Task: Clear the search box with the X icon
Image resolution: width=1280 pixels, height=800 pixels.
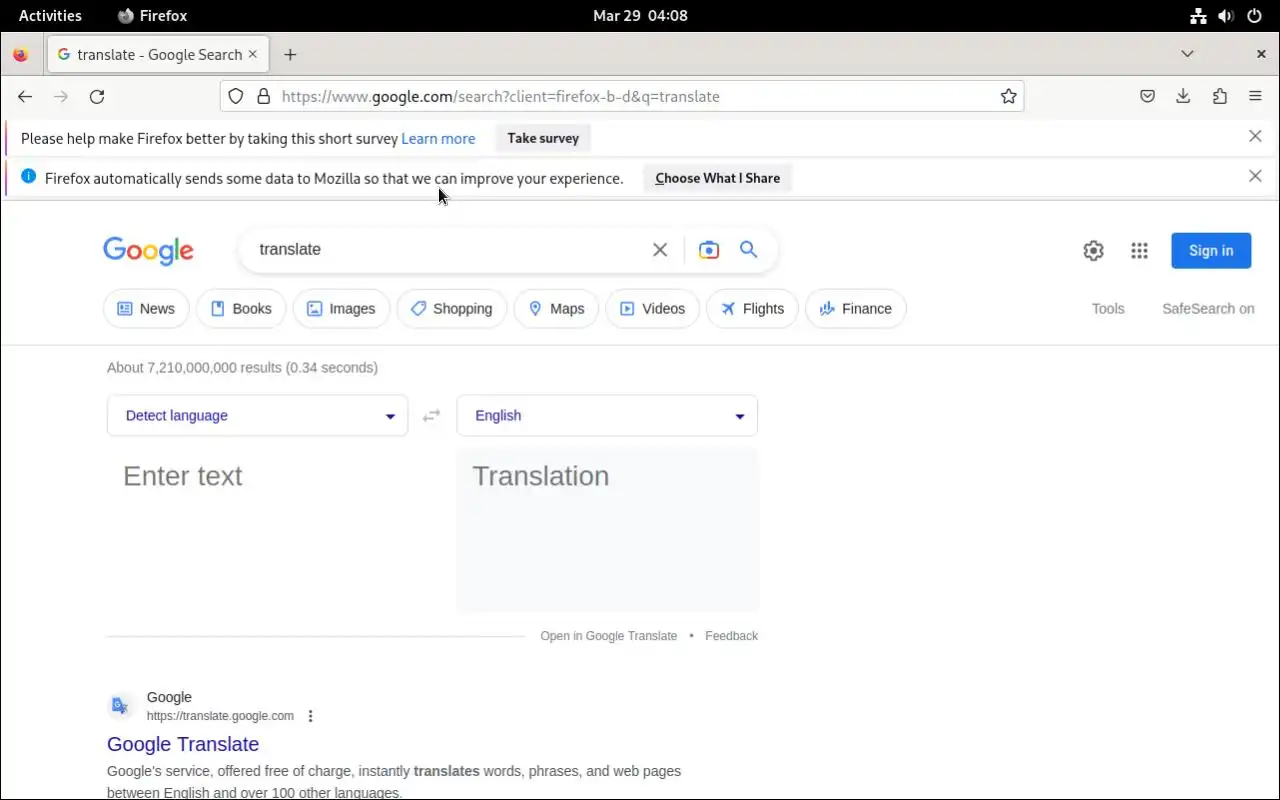Action: [660, 250]
